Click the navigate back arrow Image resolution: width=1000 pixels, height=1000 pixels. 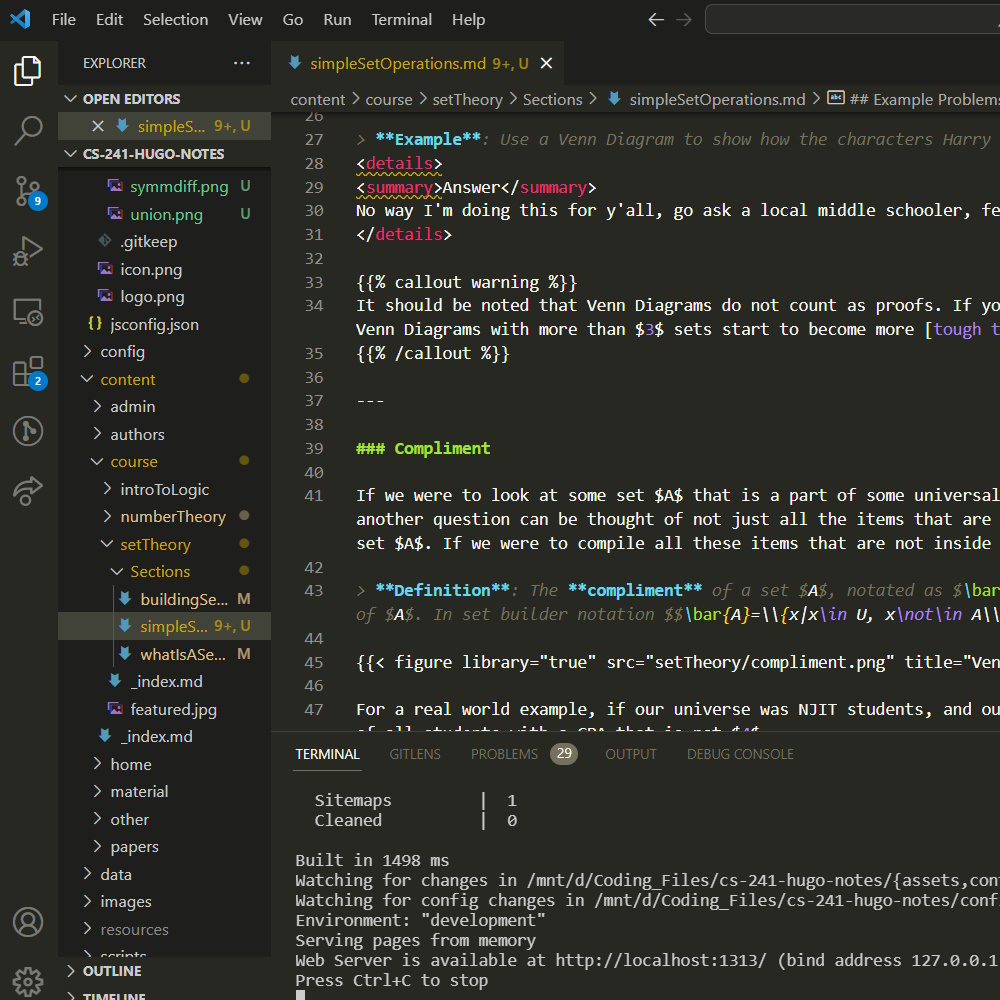click(655, 19)
